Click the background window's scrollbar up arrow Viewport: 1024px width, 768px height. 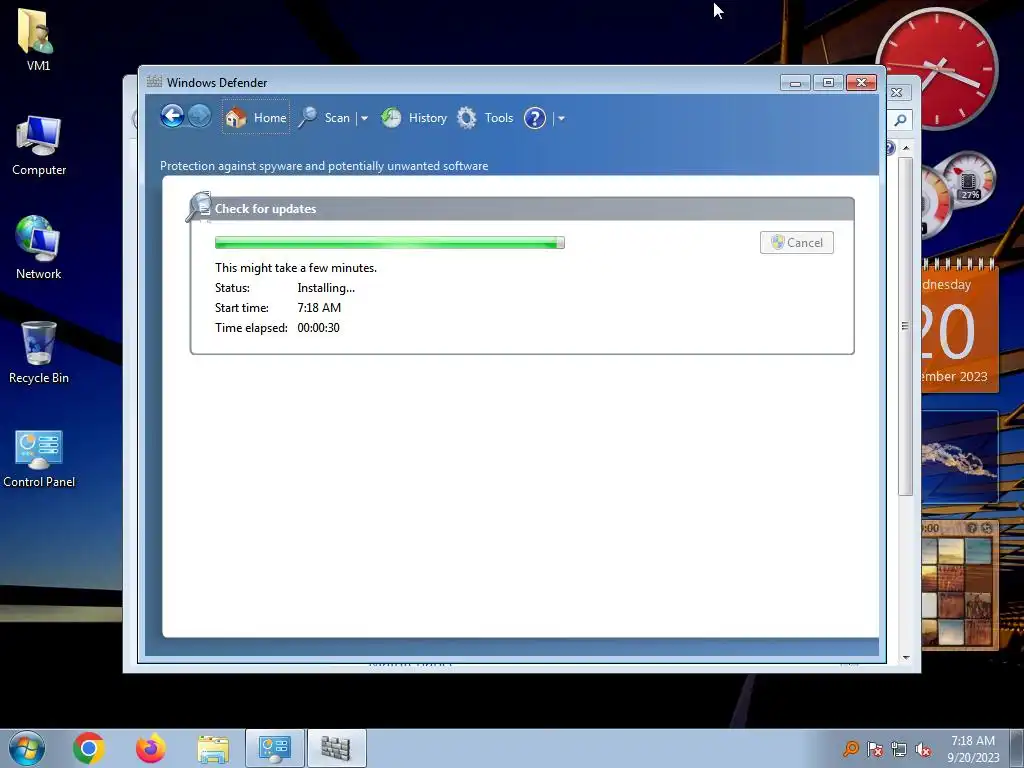(906, 148)
